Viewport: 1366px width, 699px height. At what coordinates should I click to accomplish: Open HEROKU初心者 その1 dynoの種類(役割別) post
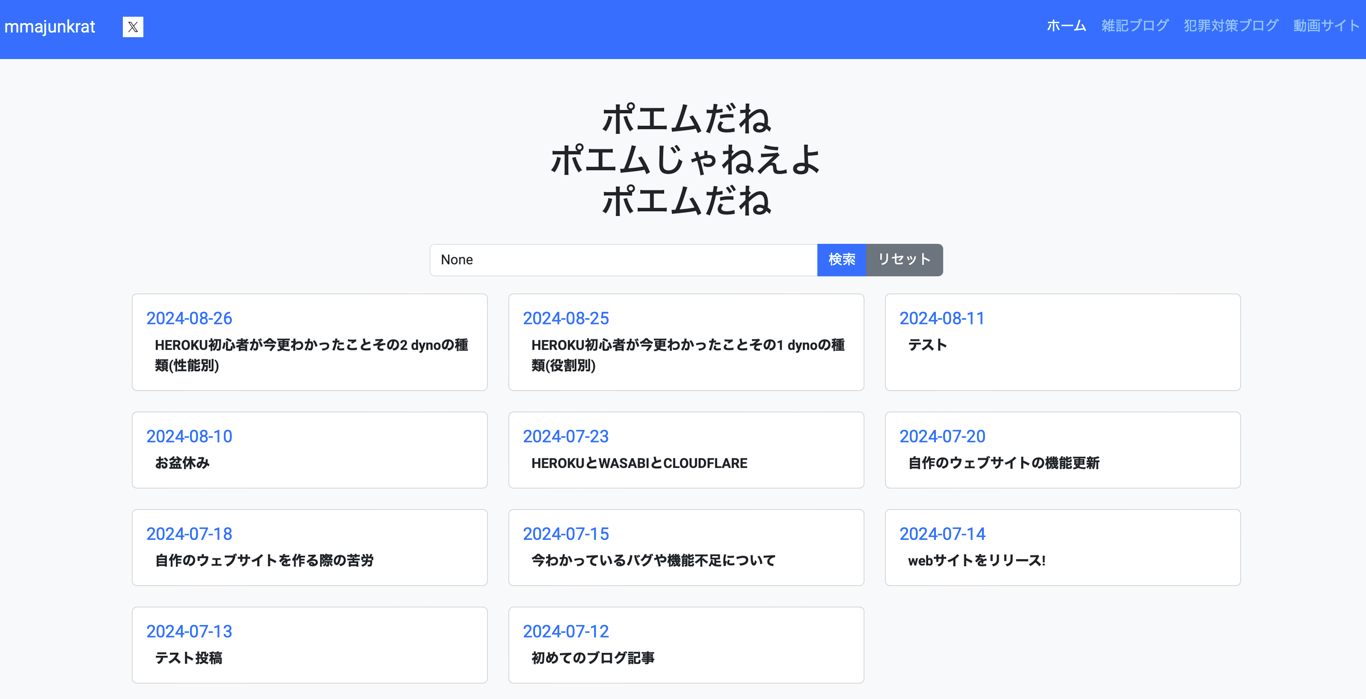[x=688, y=355]
